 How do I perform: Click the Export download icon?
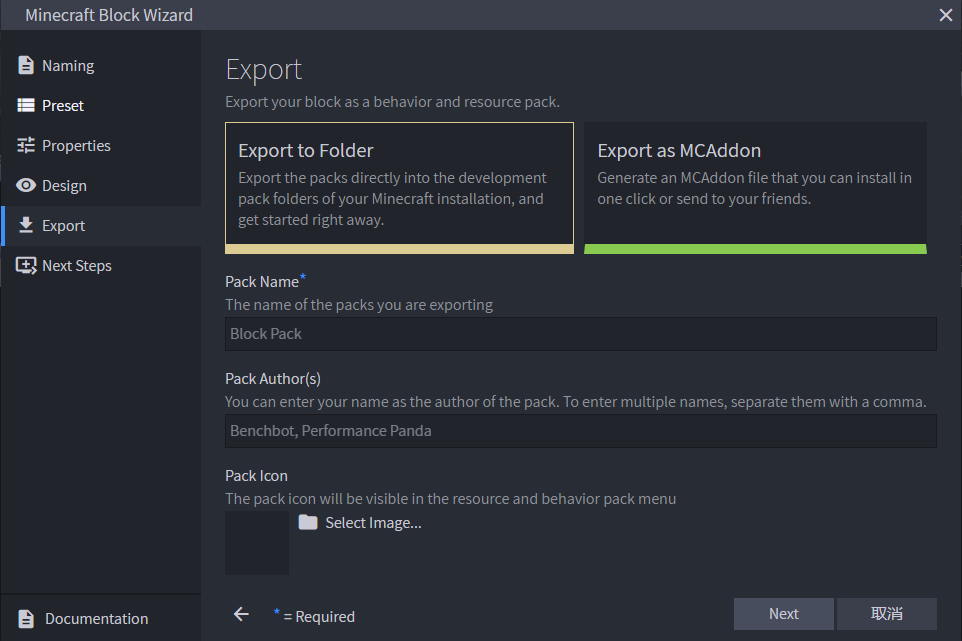click(x=26, y=225)
